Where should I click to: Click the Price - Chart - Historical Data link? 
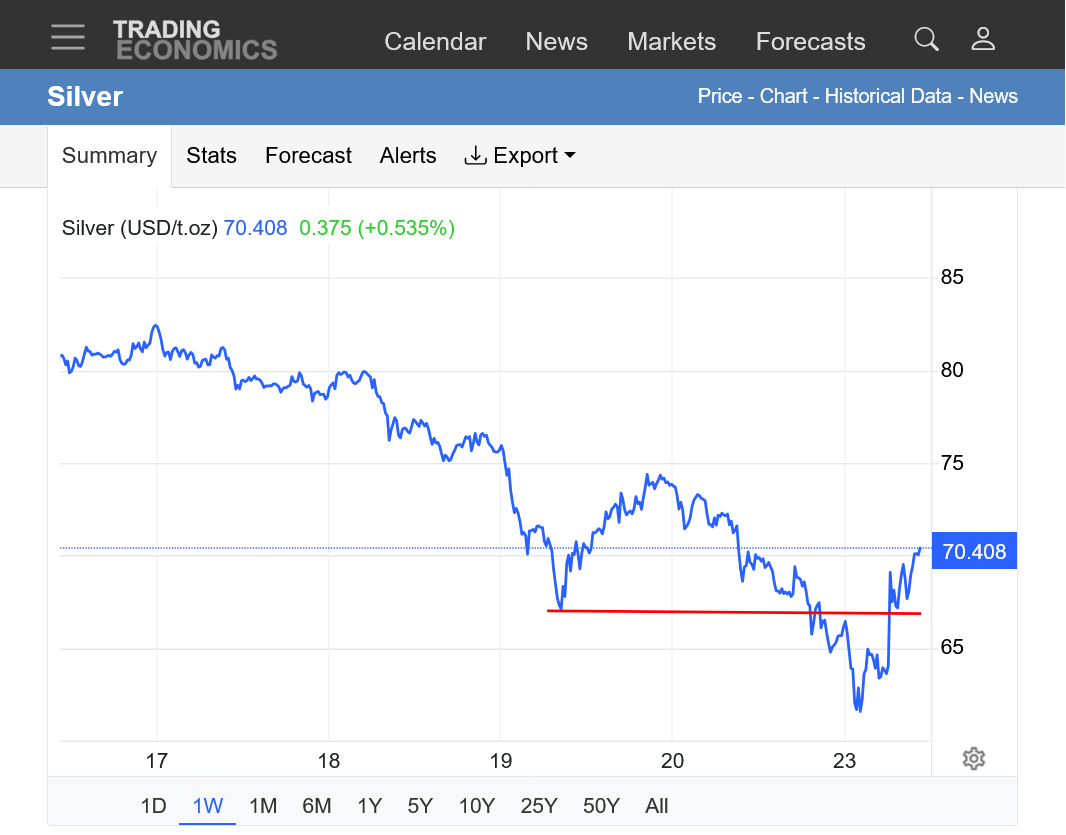click(x=826, y=97)
